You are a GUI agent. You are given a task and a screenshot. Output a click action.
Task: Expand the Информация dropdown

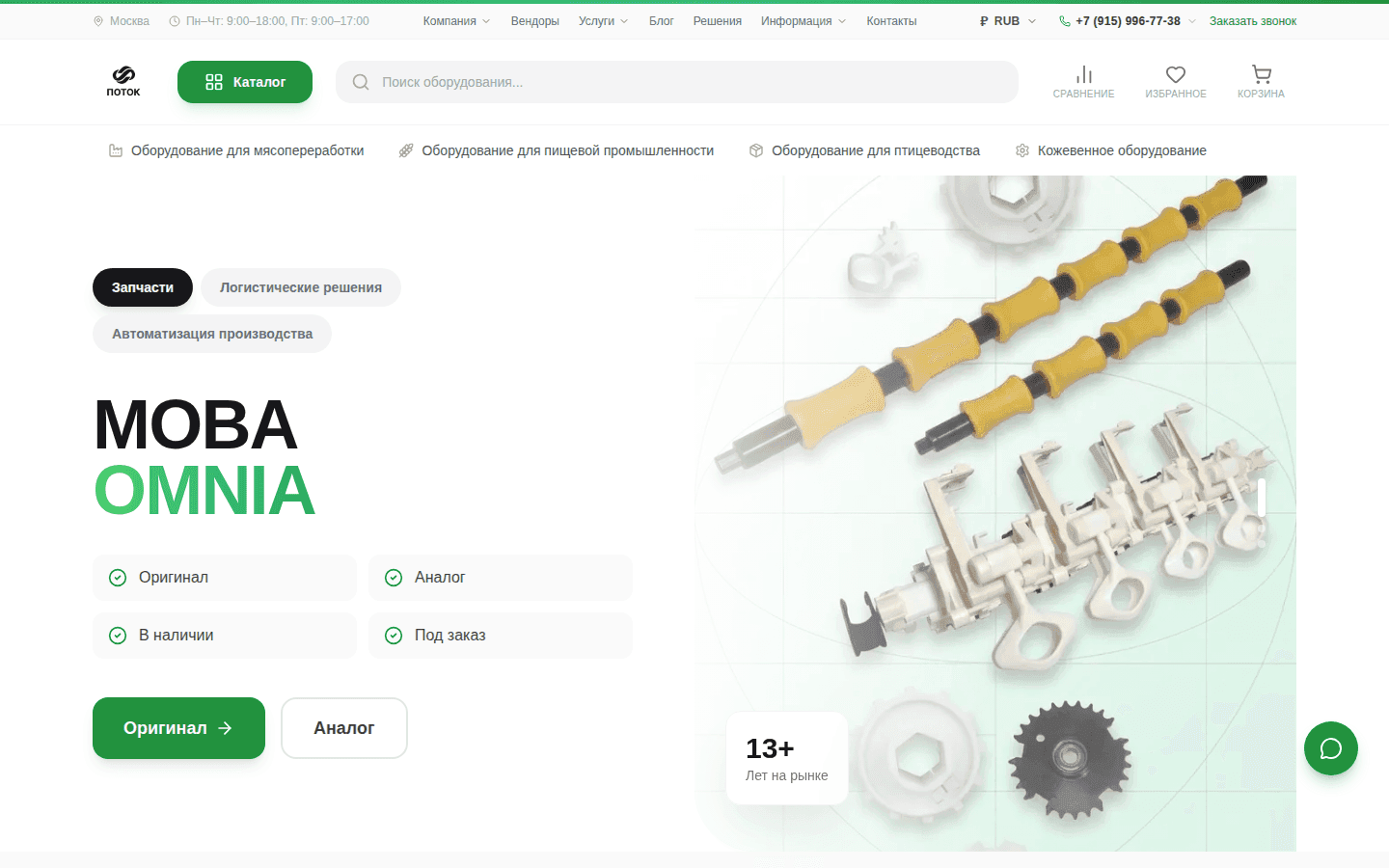(803, 21)
